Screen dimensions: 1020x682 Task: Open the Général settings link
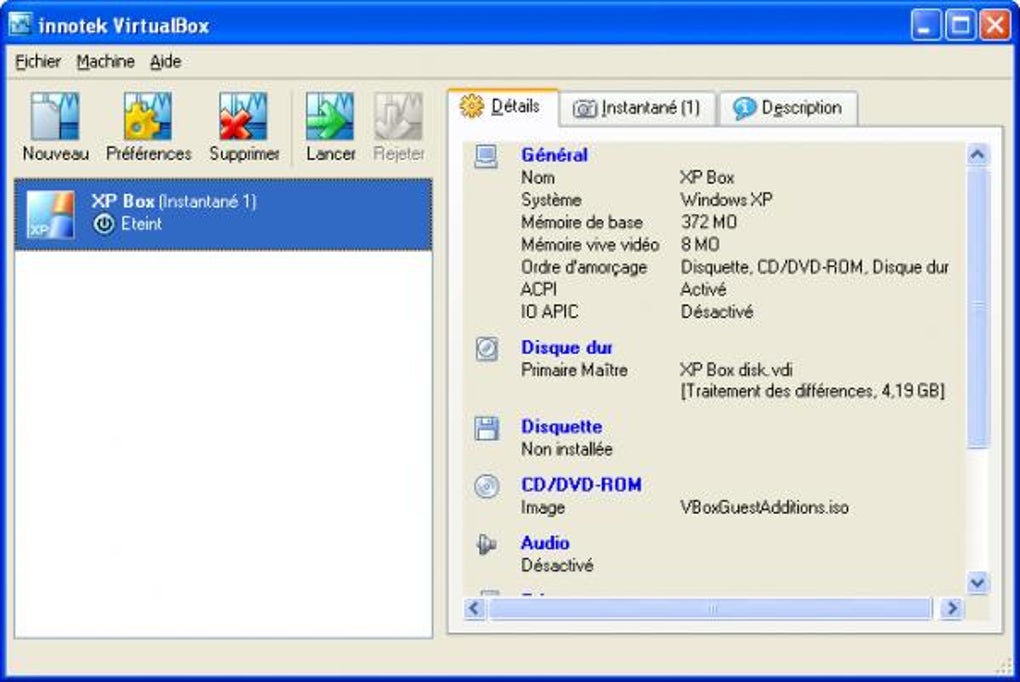(x=554, y=155)
